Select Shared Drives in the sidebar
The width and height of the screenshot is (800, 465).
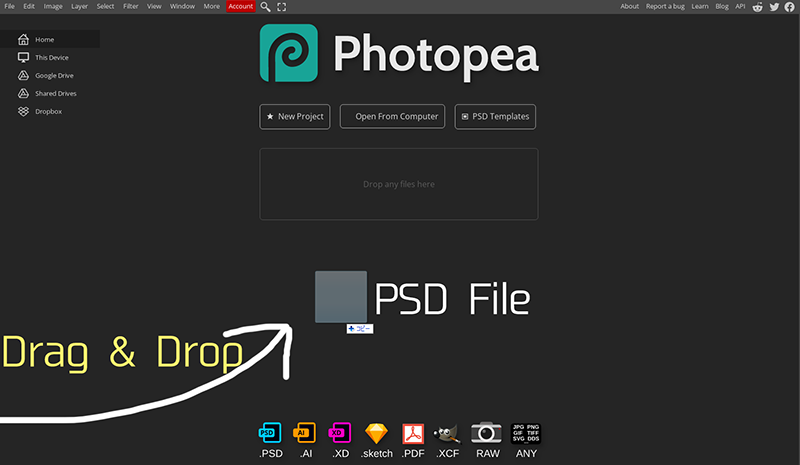pyautogui.click(x=50, y=93)
